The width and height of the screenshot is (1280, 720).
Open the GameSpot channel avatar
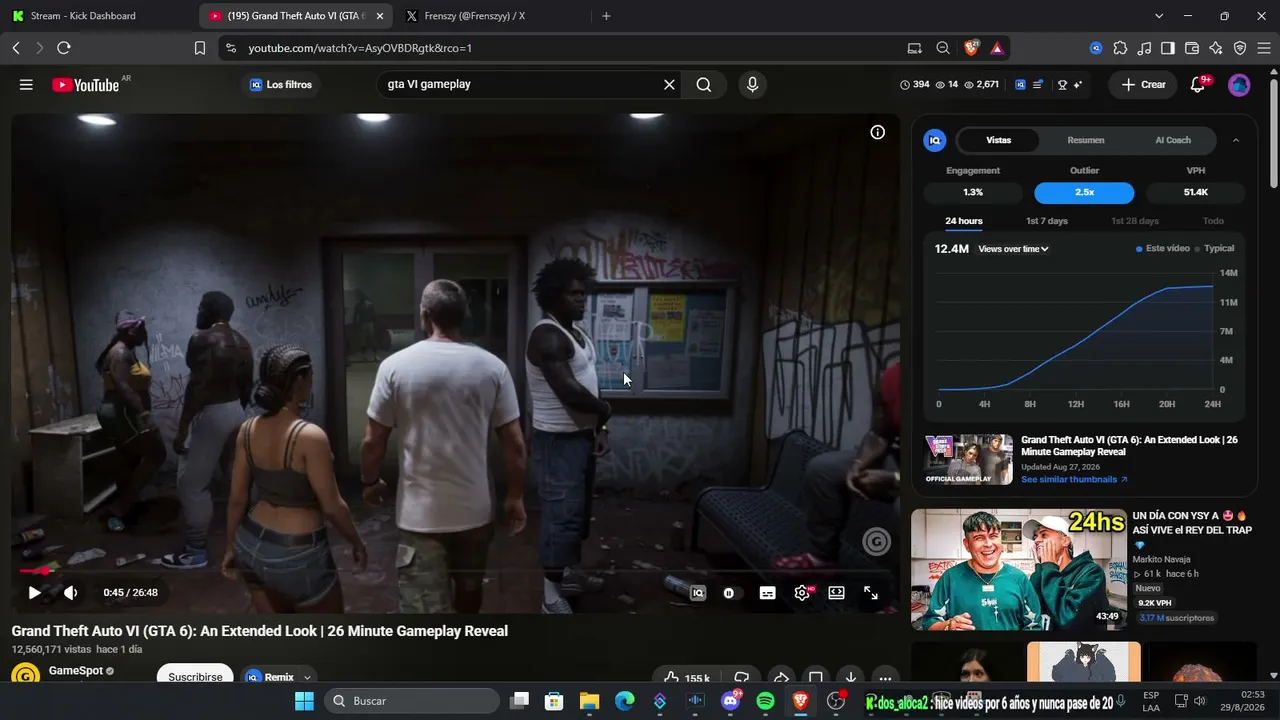(x=25, y=675)
